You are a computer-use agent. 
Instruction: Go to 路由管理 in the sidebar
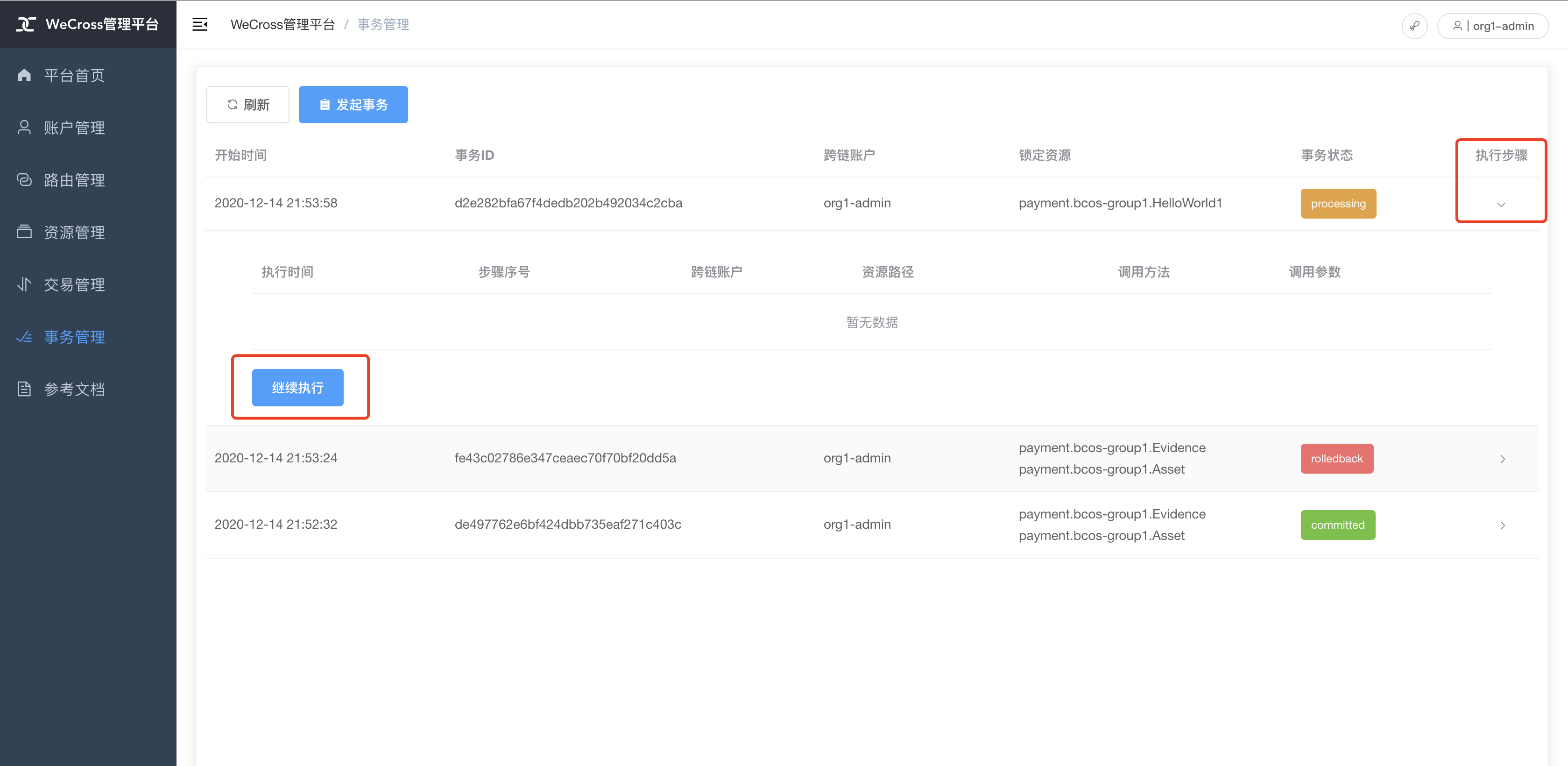click(88, 180)
